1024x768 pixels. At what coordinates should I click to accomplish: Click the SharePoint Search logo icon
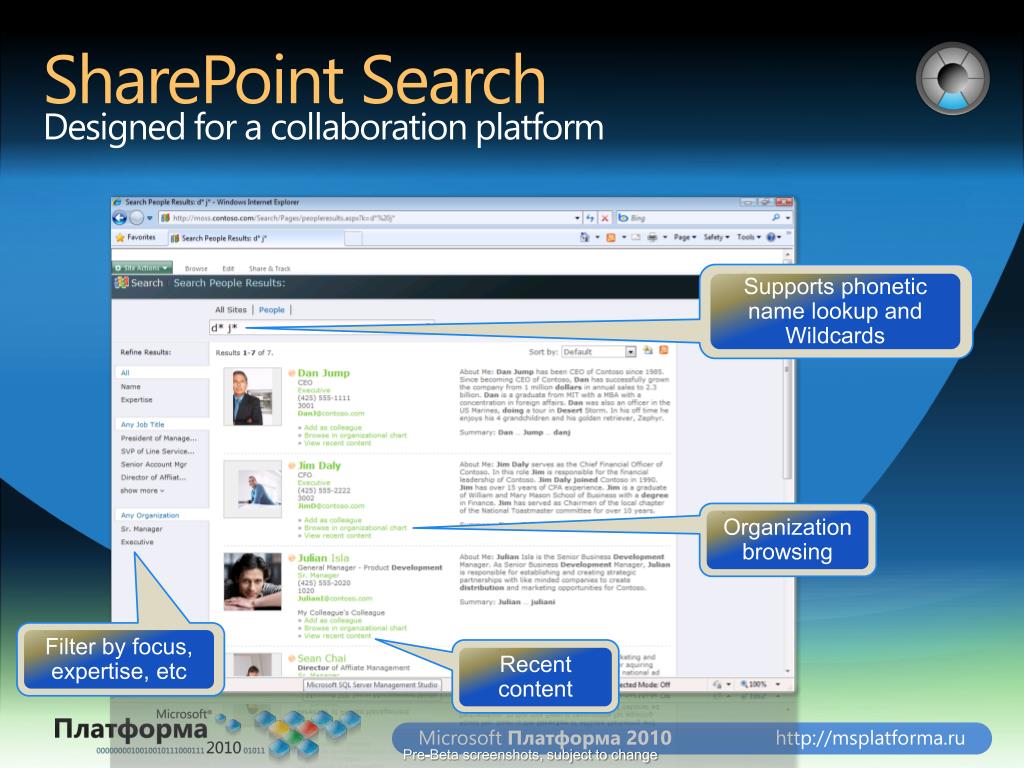[121, 283]
